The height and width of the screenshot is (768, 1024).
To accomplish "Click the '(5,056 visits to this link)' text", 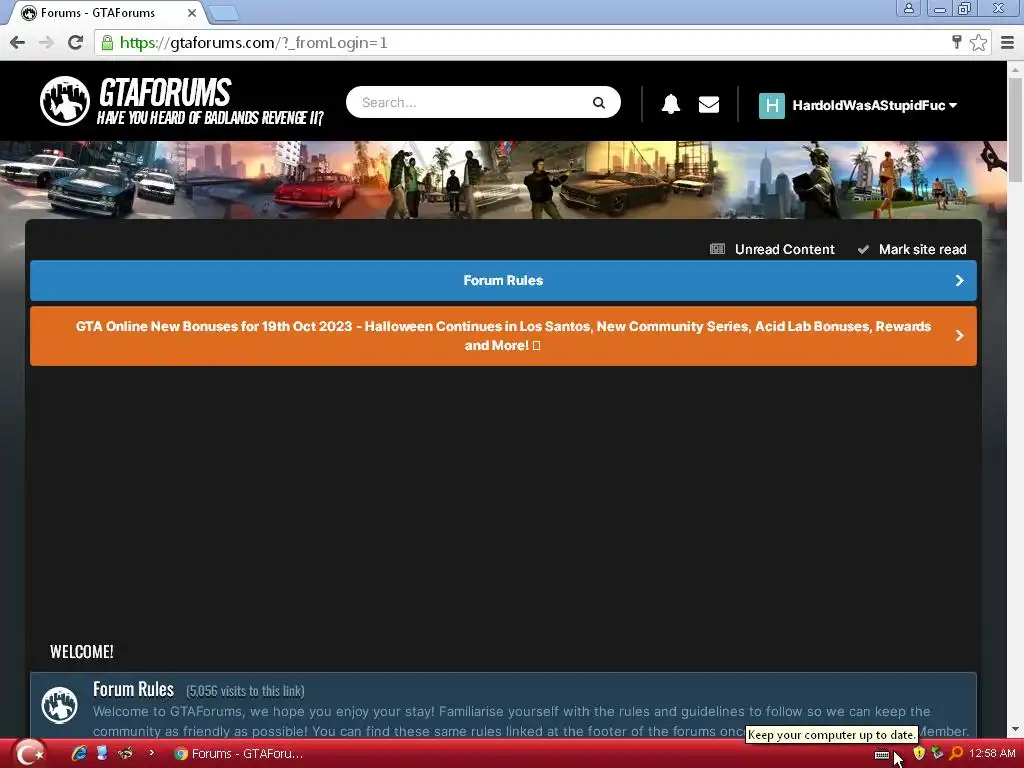I will (x=245, y=691).
